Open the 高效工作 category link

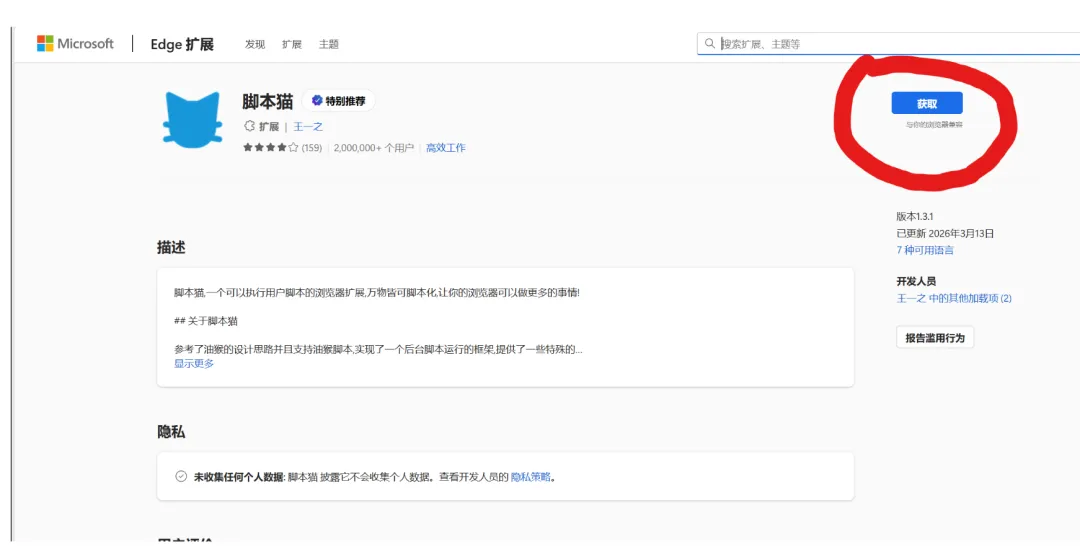[x=446, y=147]
